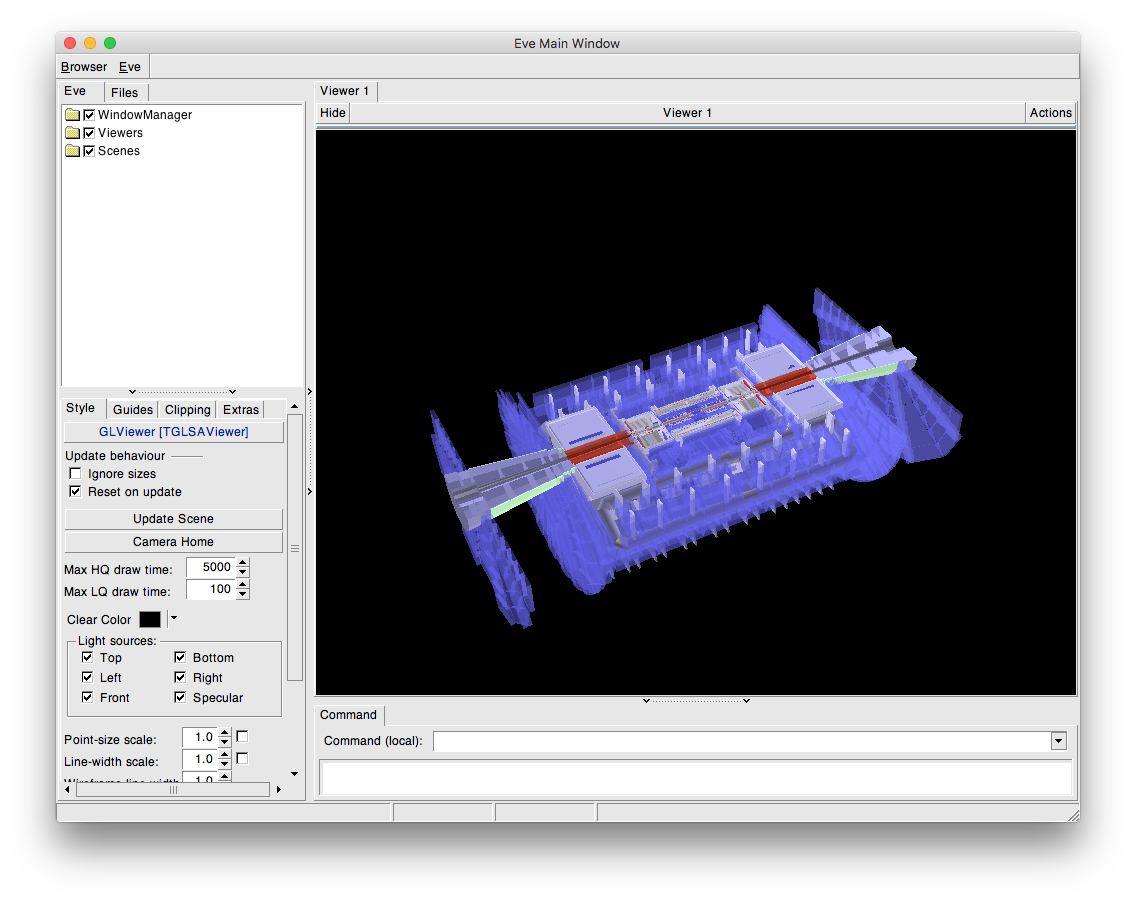
Task: Increase Max HQ draw time stepper
Action: tap(243, 563)
